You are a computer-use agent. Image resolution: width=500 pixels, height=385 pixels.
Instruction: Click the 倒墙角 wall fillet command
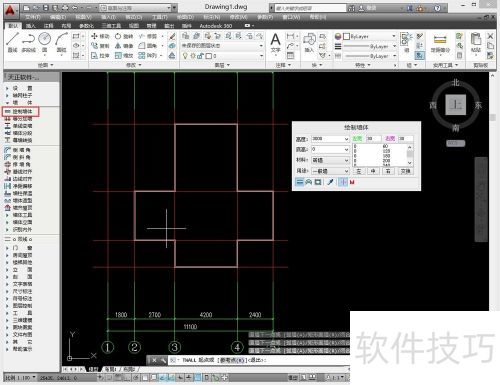click(x=18, y=150)
